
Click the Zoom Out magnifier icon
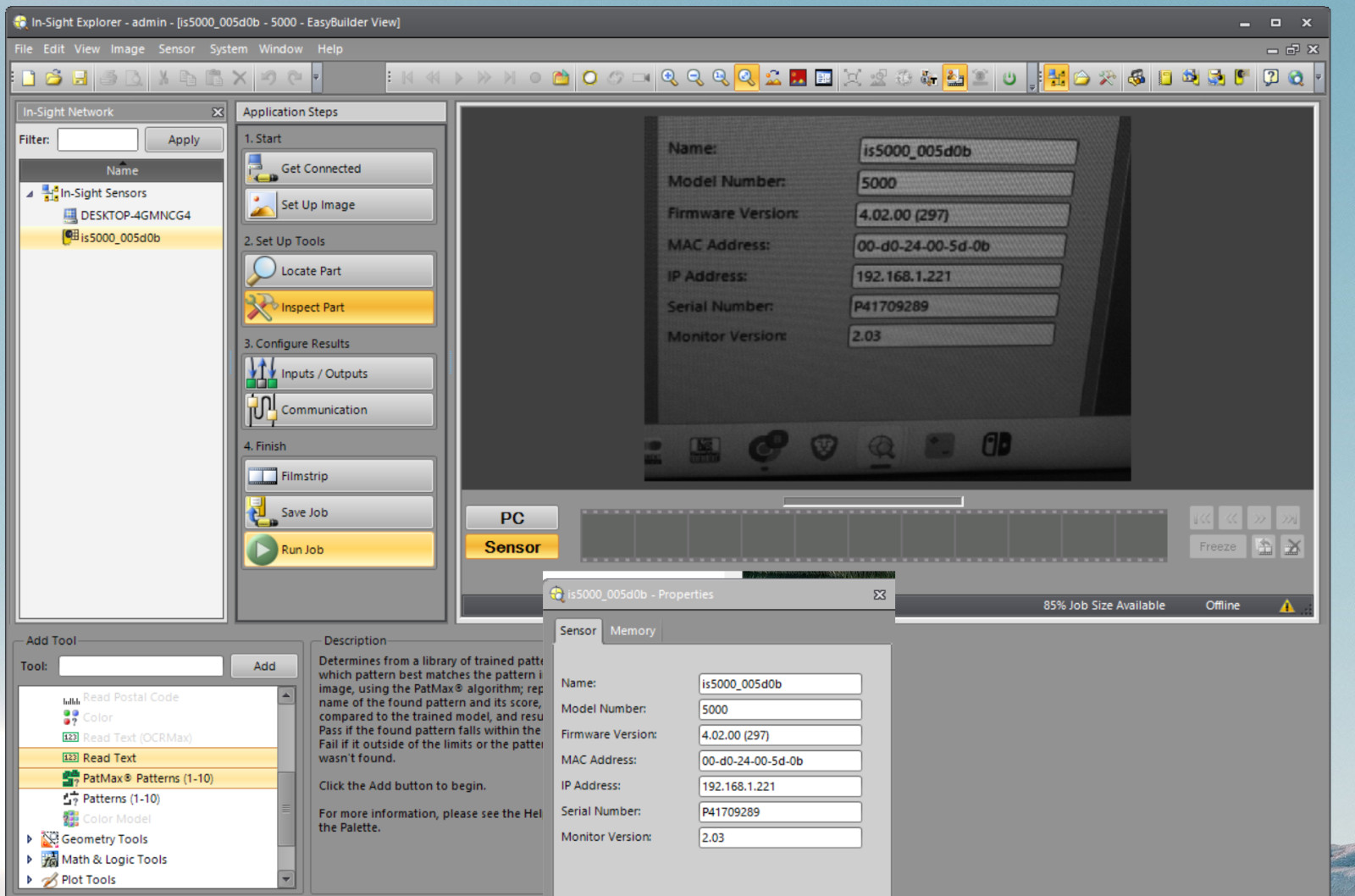pyautogui.click(x=694, y=78)
